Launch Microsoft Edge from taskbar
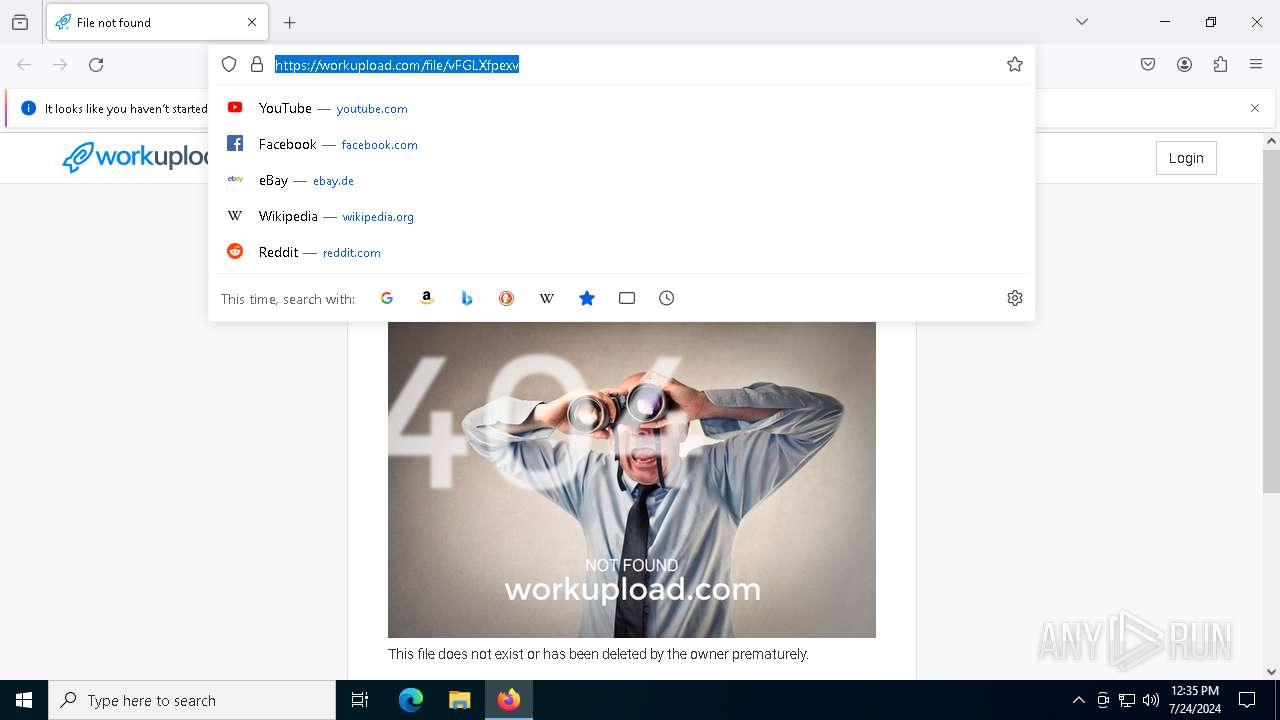The image size is (1280, 720). 411,700
